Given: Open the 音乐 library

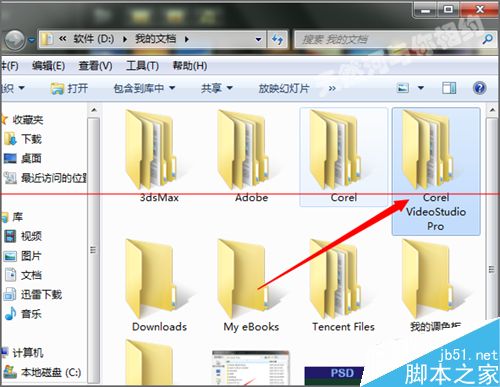Looking at the screenshot, I should point(23,314).
